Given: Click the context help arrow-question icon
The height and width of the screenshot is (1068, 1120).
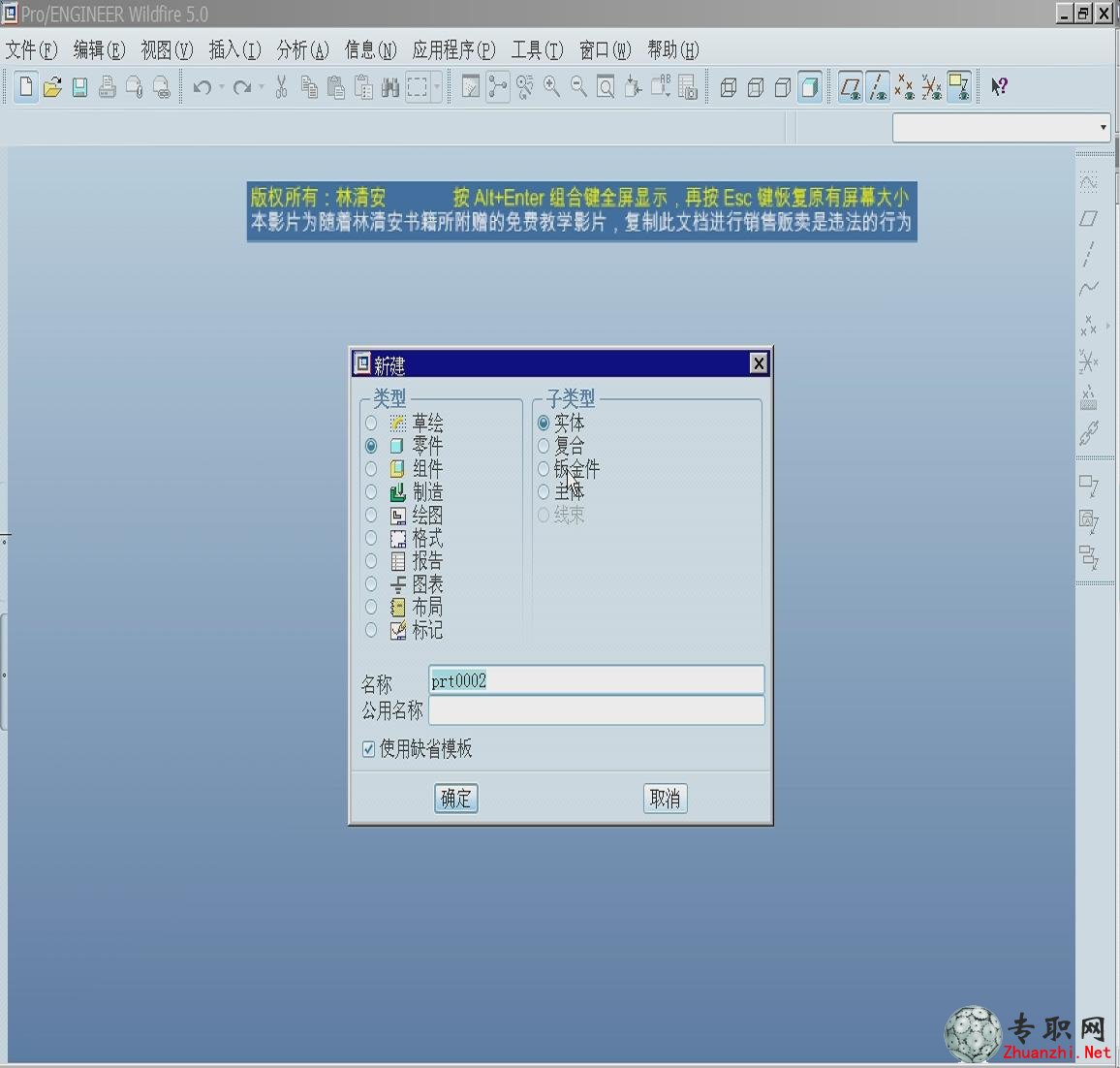Looking at the screenshot, I should pos(999,87).
